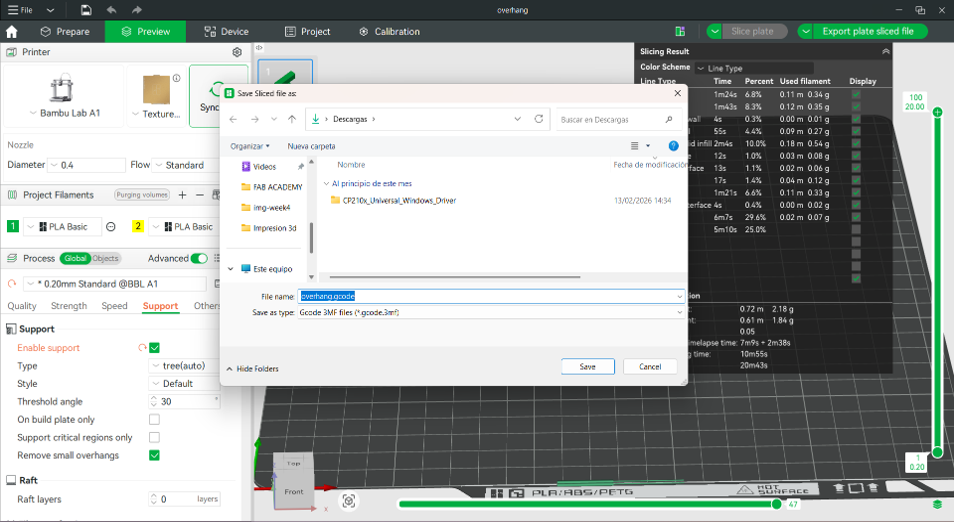The height and width of the screenshot is (522, 954).
Task: Click the filament 2 yellow color swatch
Action: tap(138, 226)
